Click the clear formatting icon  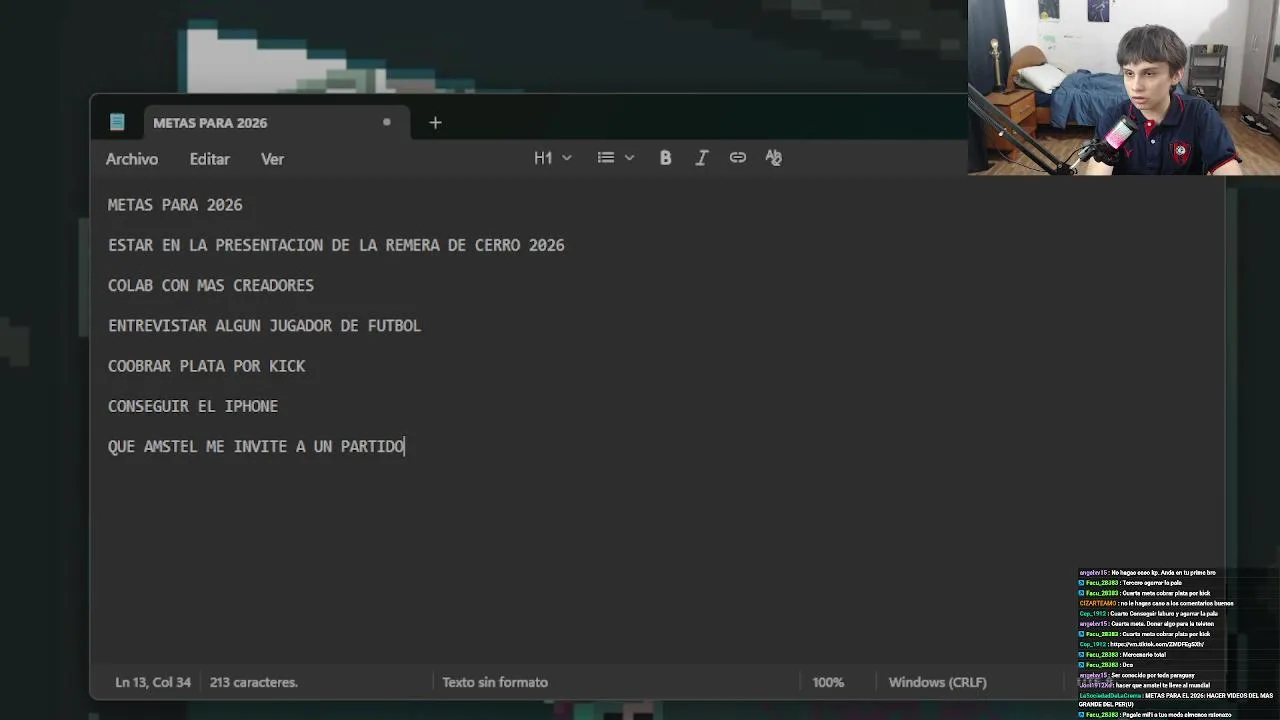(x=773, y=158)
